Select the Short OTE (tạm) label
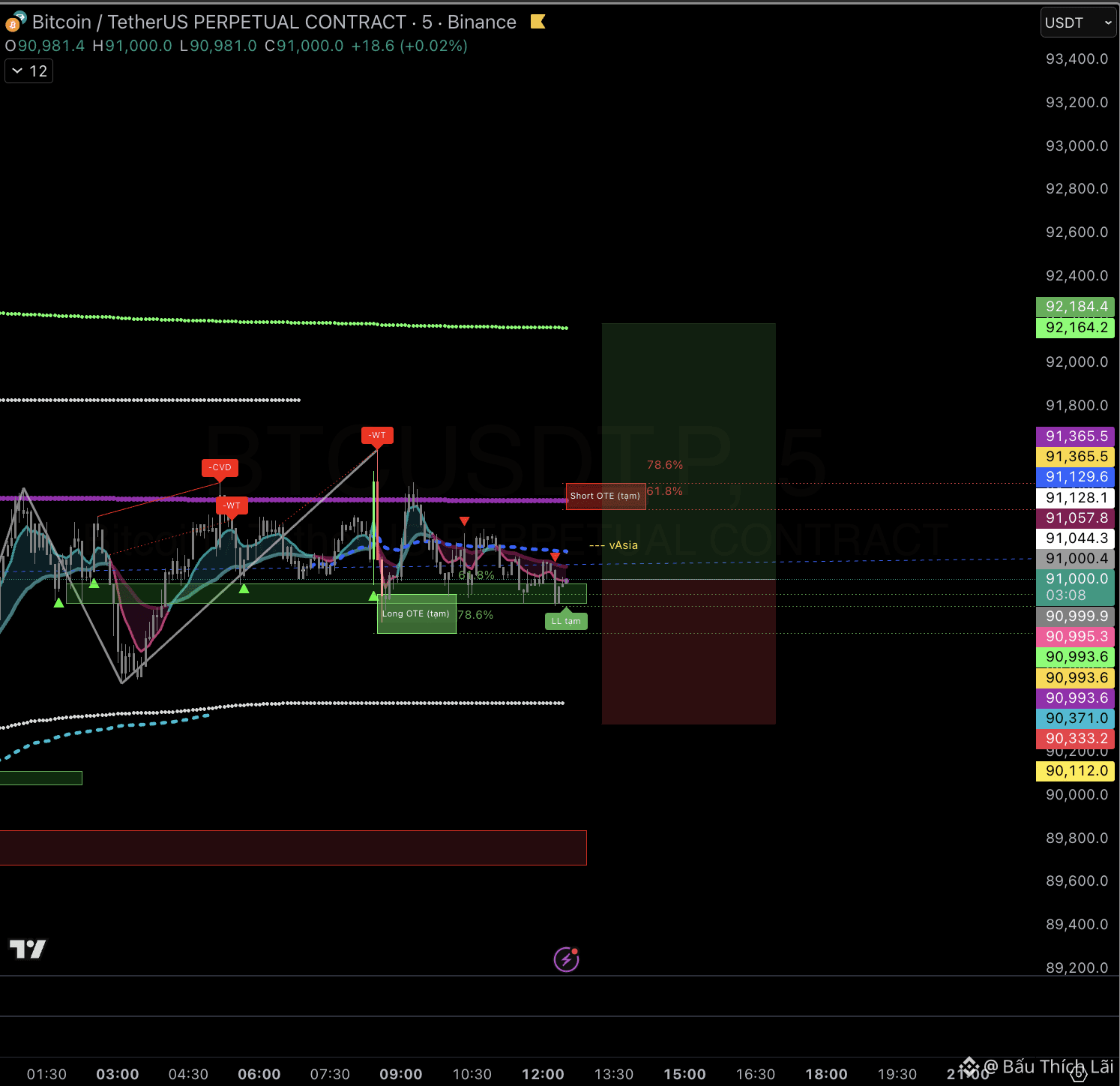Viewport: 1120px width, 1086px height. (606, 496)
